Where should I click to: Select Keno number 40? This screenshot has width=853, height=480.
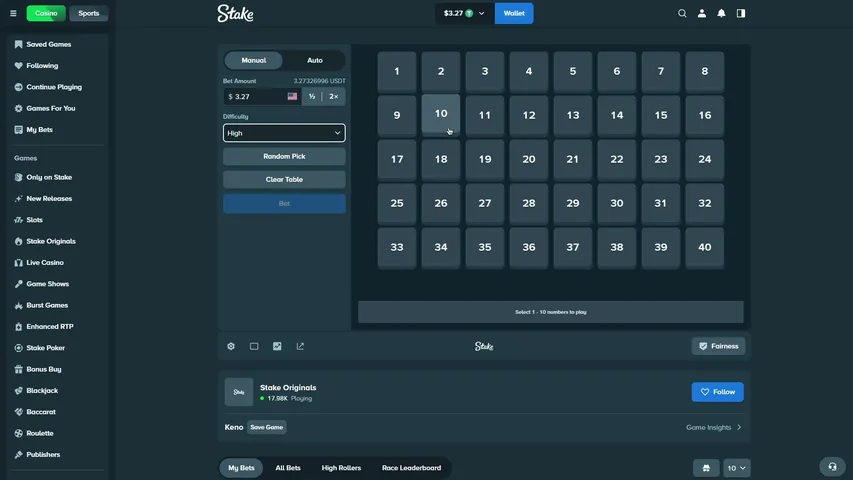[x=704, y=247]
